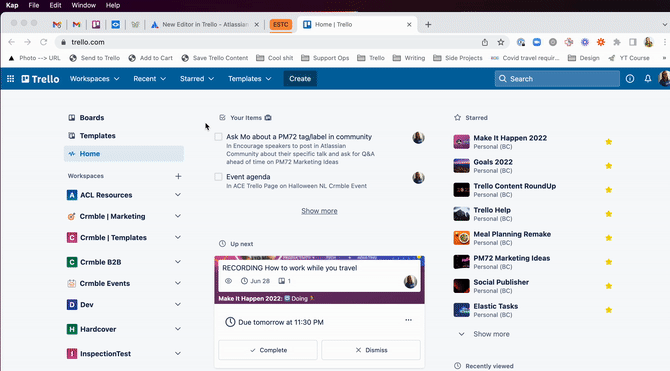The width and height of the screenshot is (670, 371).
Task: Click the browser reload icon
Action: click(44, 42)
